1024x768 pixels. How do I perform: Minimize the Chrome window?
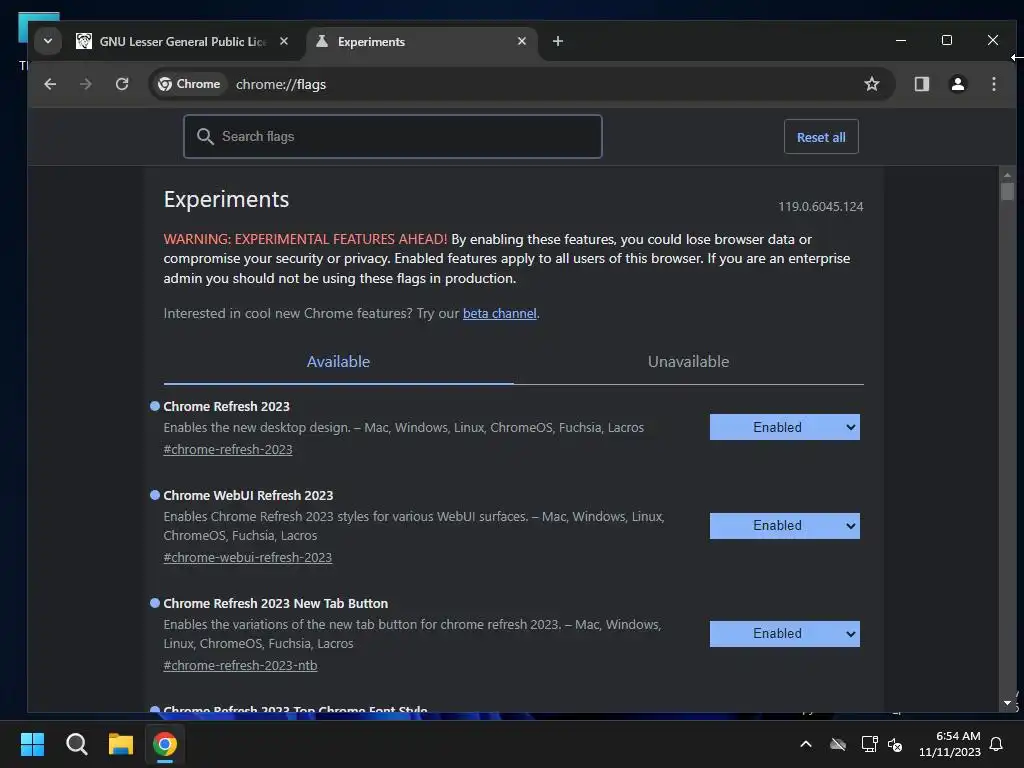901,40
